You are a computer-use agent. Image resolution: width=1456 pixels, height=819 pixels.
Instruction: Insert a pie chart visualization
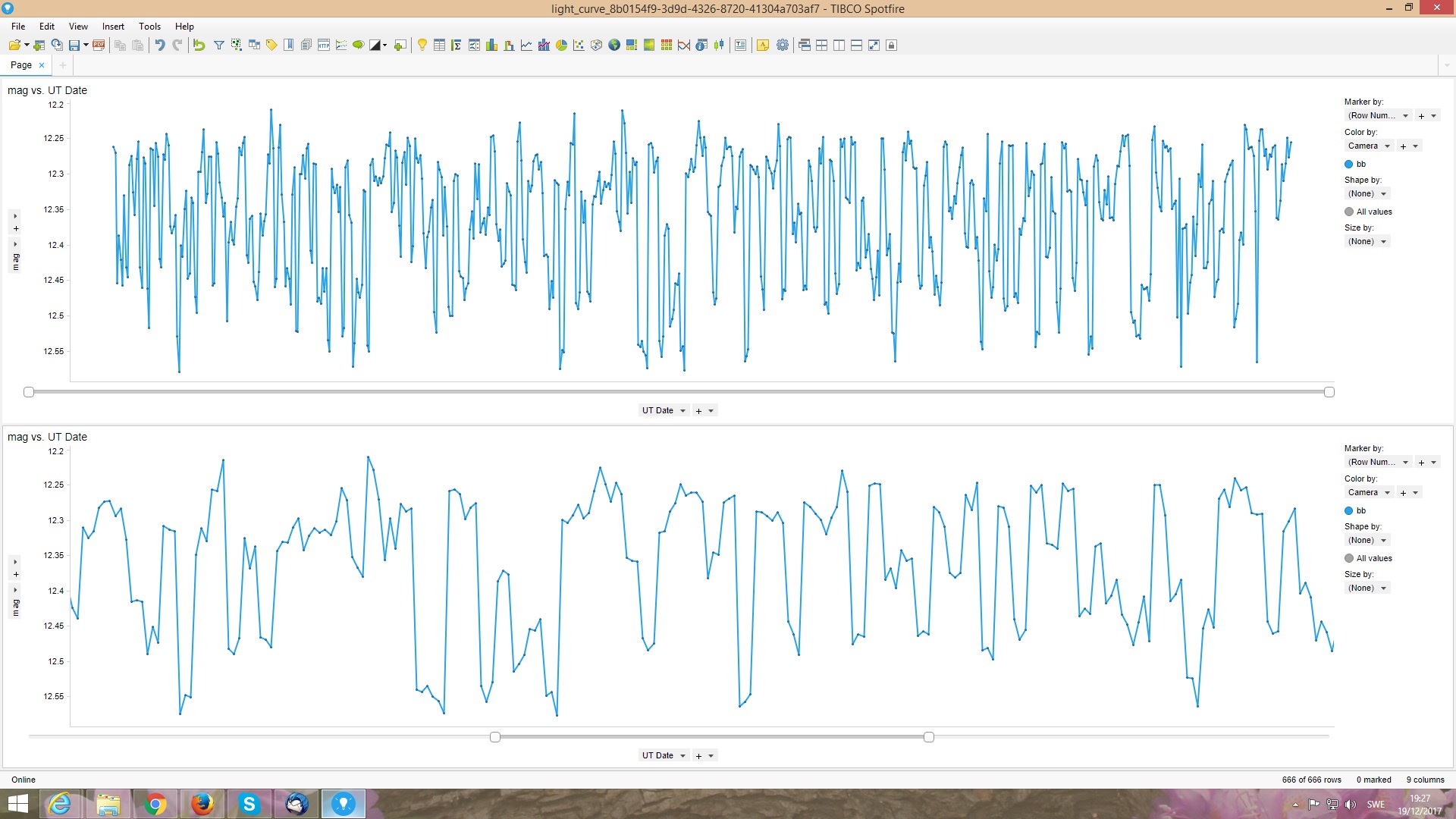pos(561,45)
